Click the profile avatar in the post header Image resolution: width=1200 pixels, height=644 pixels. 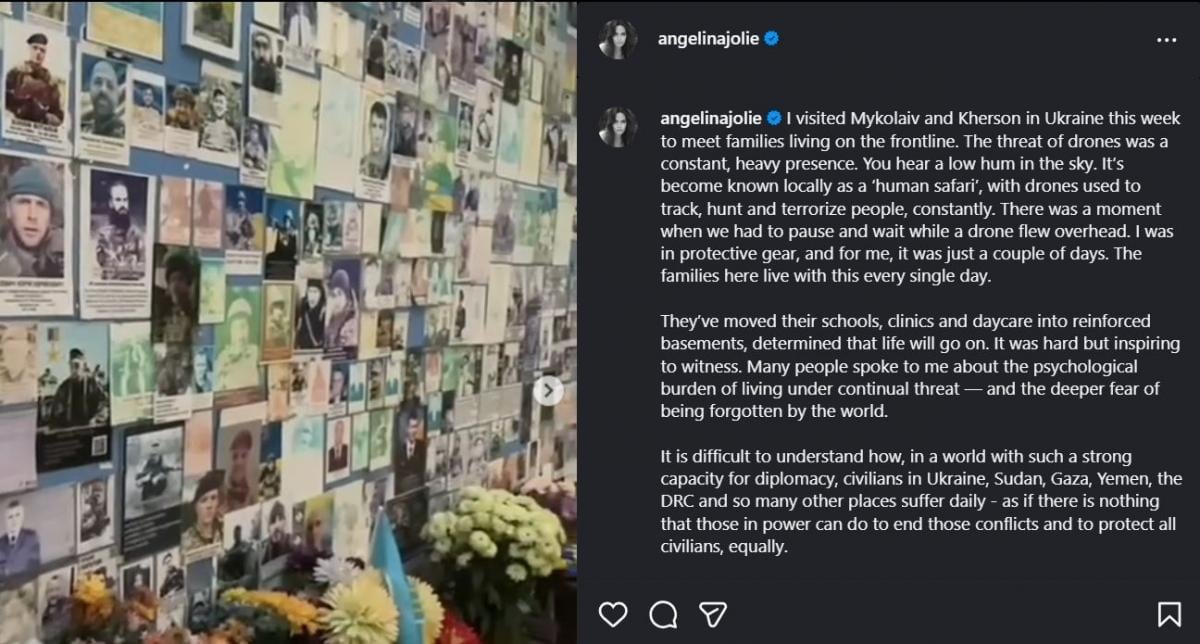pyautogui.click(x=618, y=40)
